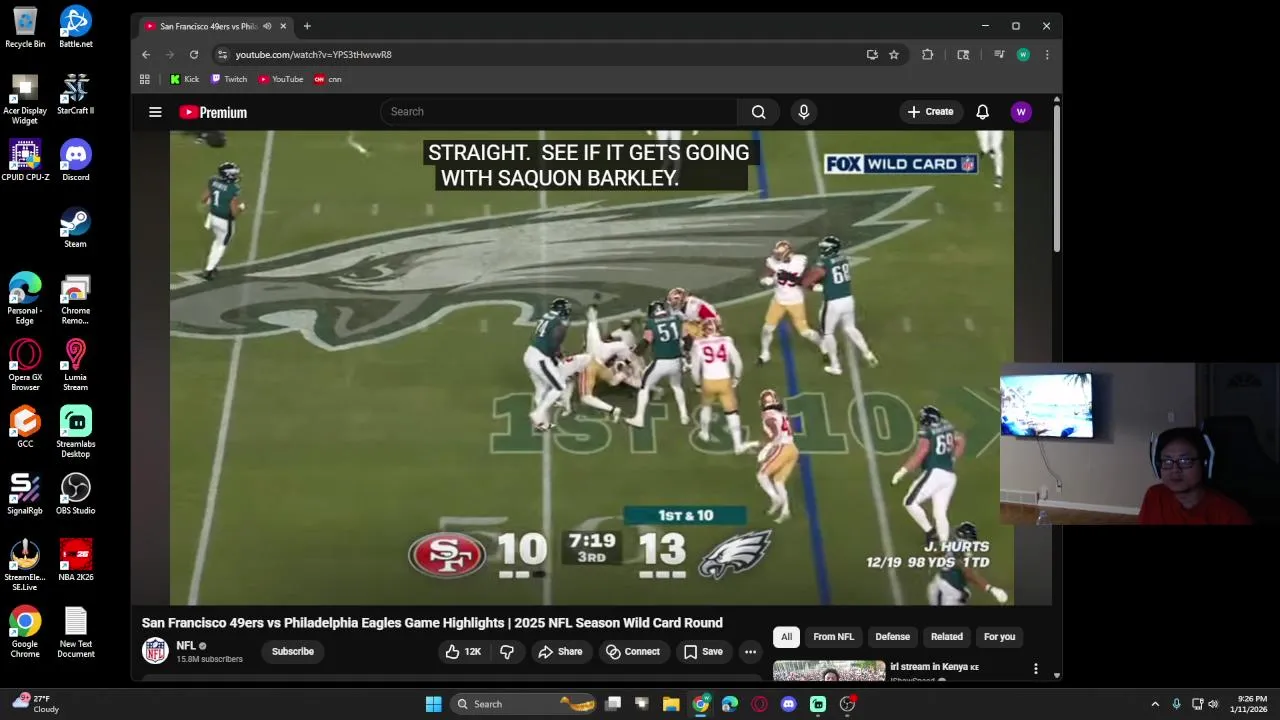Click the YouTube search magnifier button
Viewport: 1280px width, 720px height.
(x=759, y=112)
